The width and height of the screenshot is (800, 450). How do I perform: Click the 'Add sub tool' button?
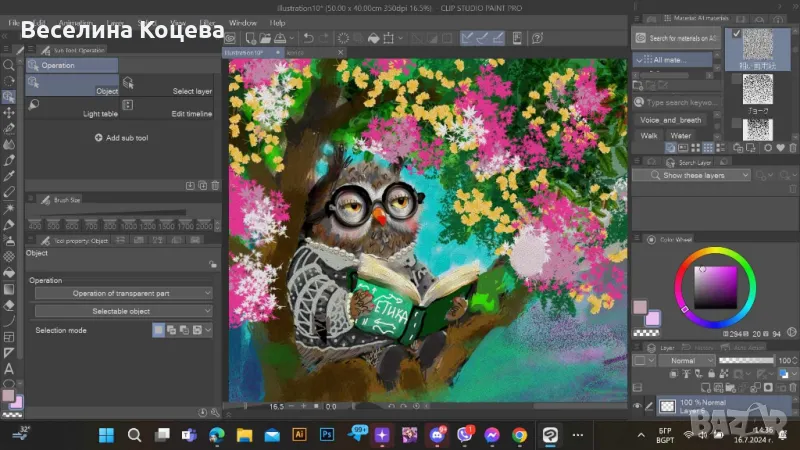[121, 138]
